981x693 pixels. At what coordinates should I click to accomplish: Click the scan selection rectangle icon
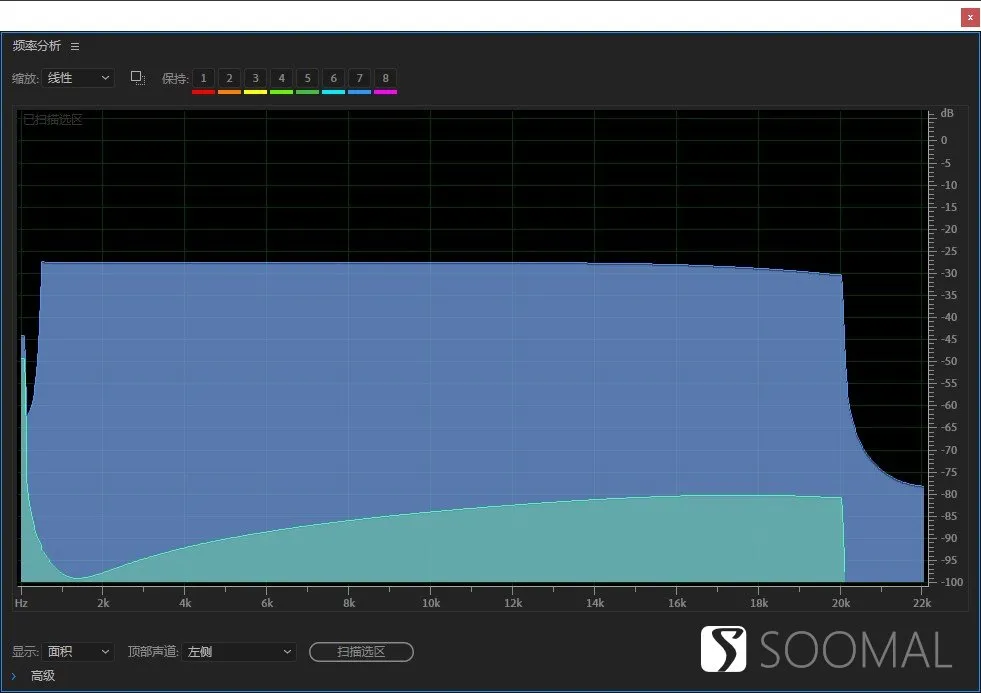(138, 78)
